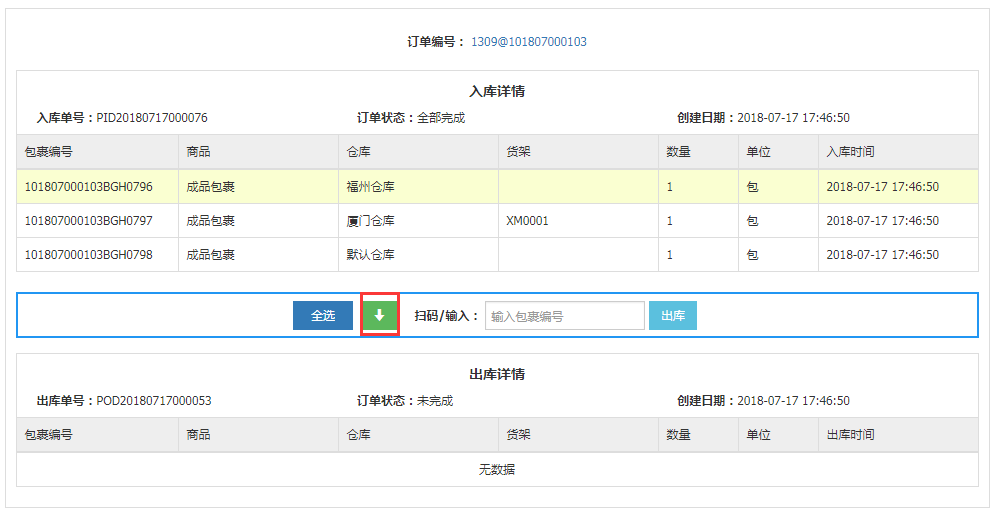Click outbound number POD20180717000053

coord(154,401)
